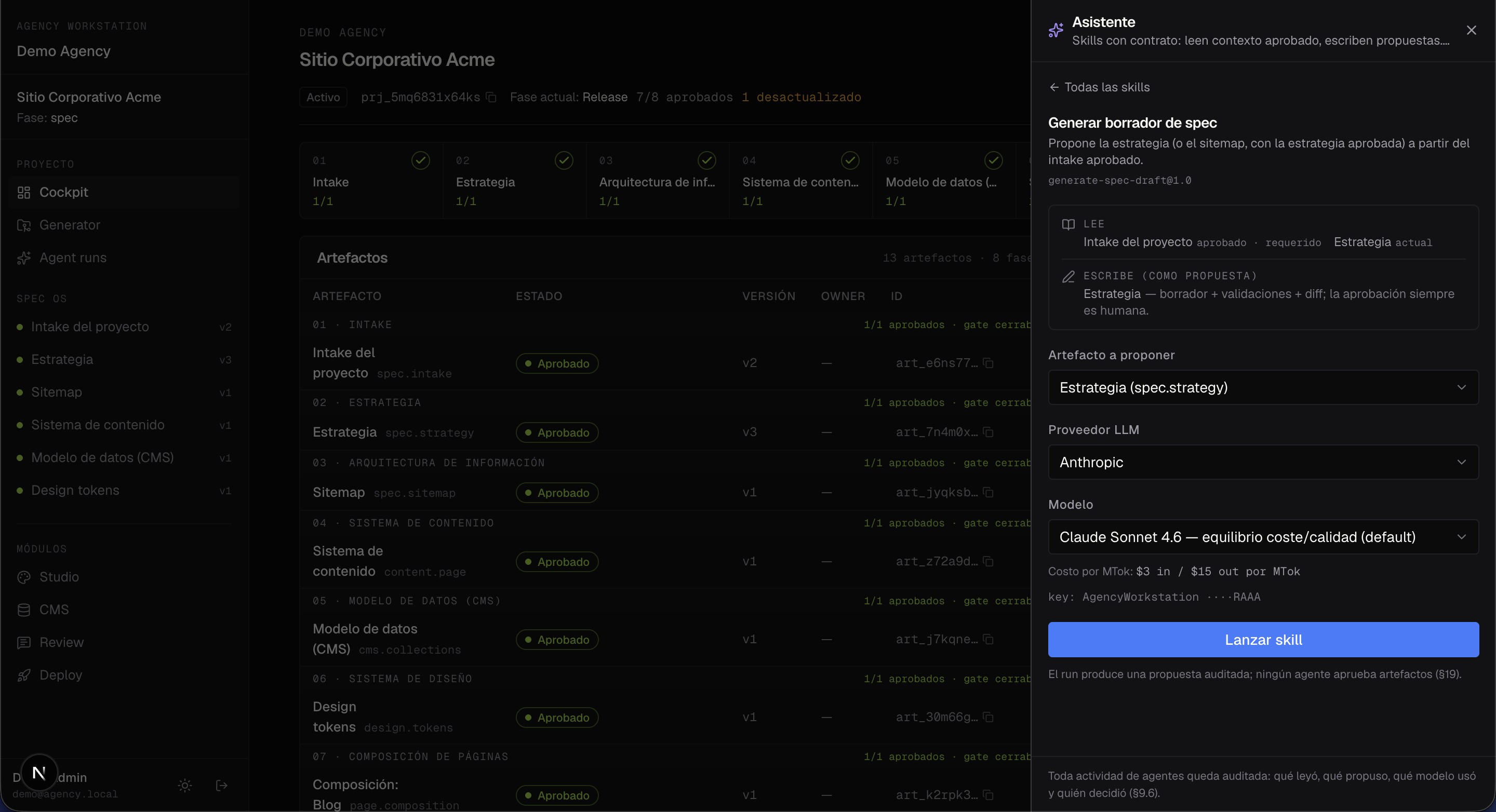Screen dimensions: 1496x812
Task: Copy the Sitemap artefact ID art_jyqksb
Action: (x=988, y=493)
